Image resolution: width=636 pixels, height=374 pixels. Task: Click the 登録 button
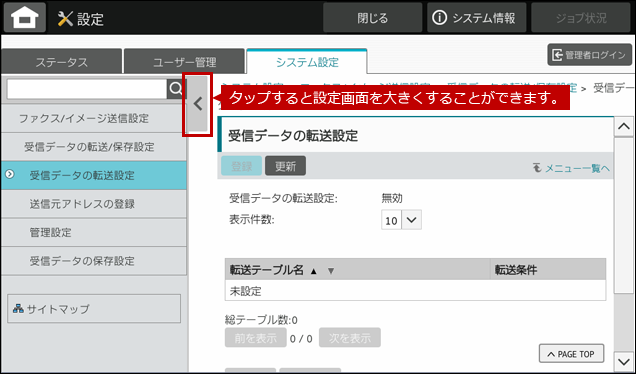(241, 166)
